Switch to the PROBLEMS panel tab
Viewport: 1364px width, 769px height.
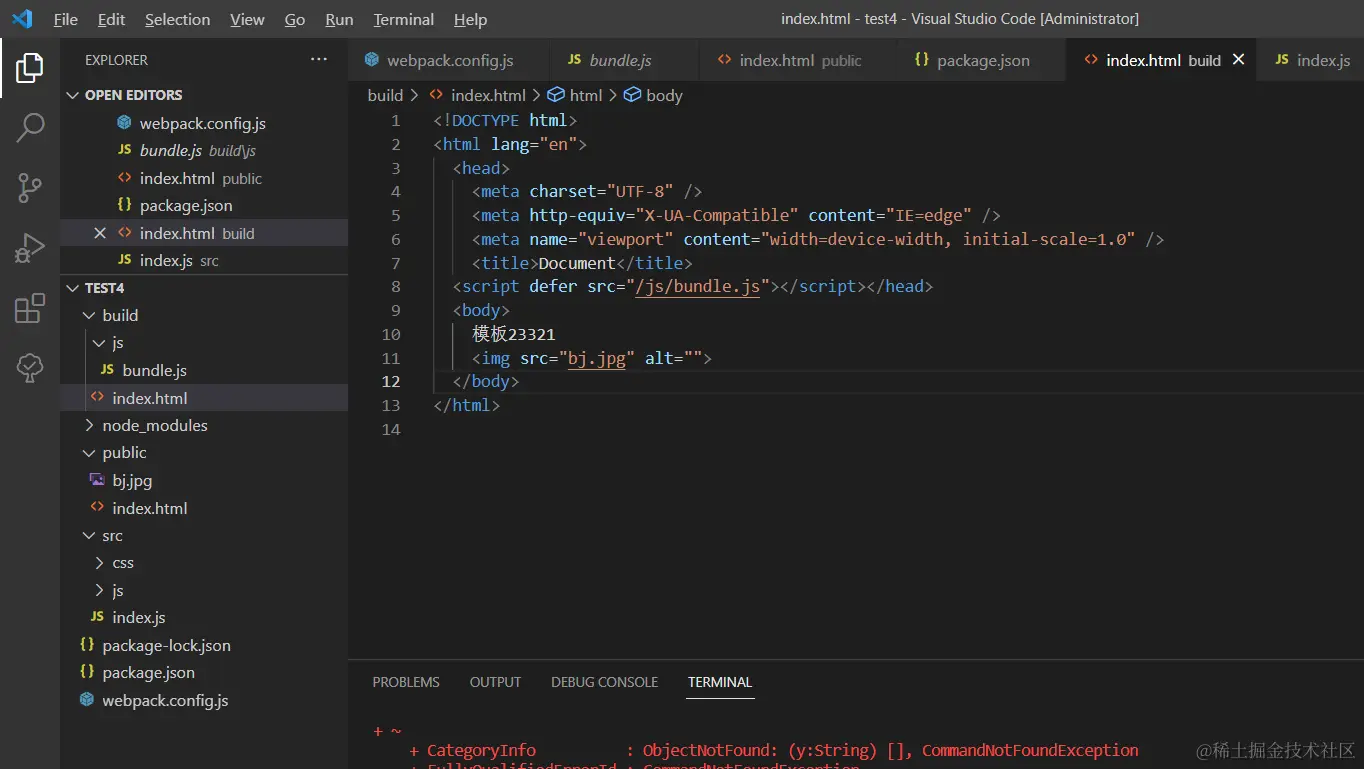(405, 682)
